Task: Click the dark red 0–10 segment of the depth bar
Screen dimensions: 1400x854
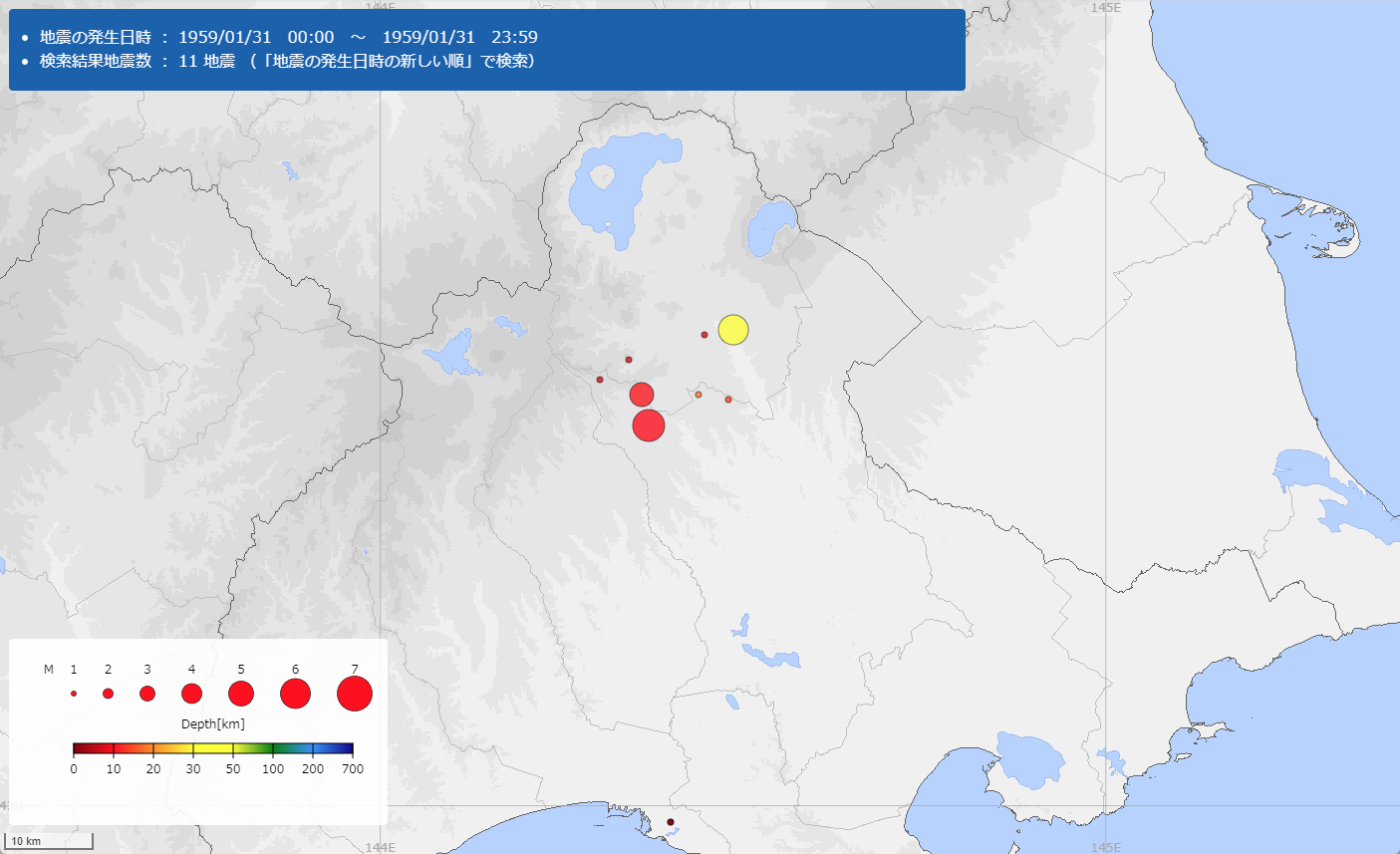Action: click(94, 748)
